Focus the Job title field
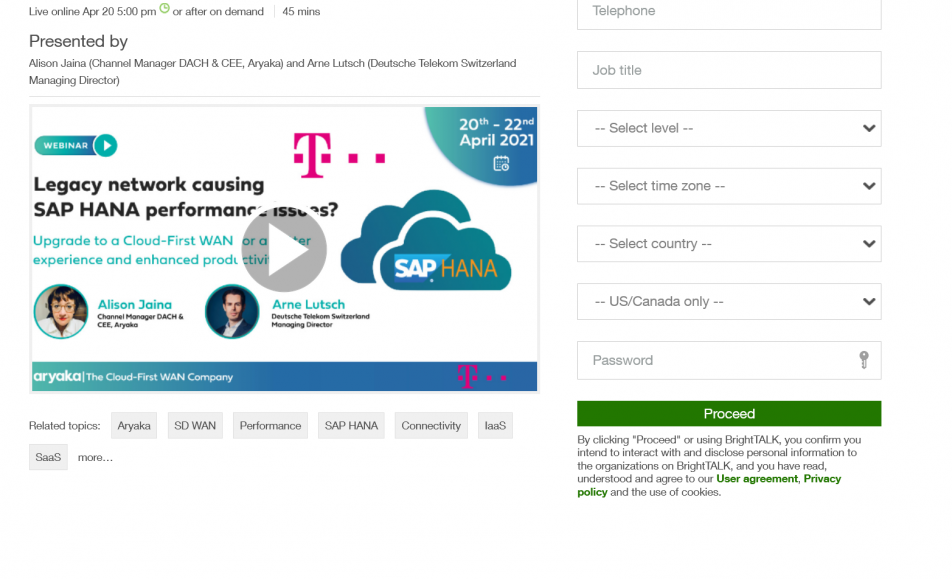The image size is (952, 579). (x=729, y=70)
